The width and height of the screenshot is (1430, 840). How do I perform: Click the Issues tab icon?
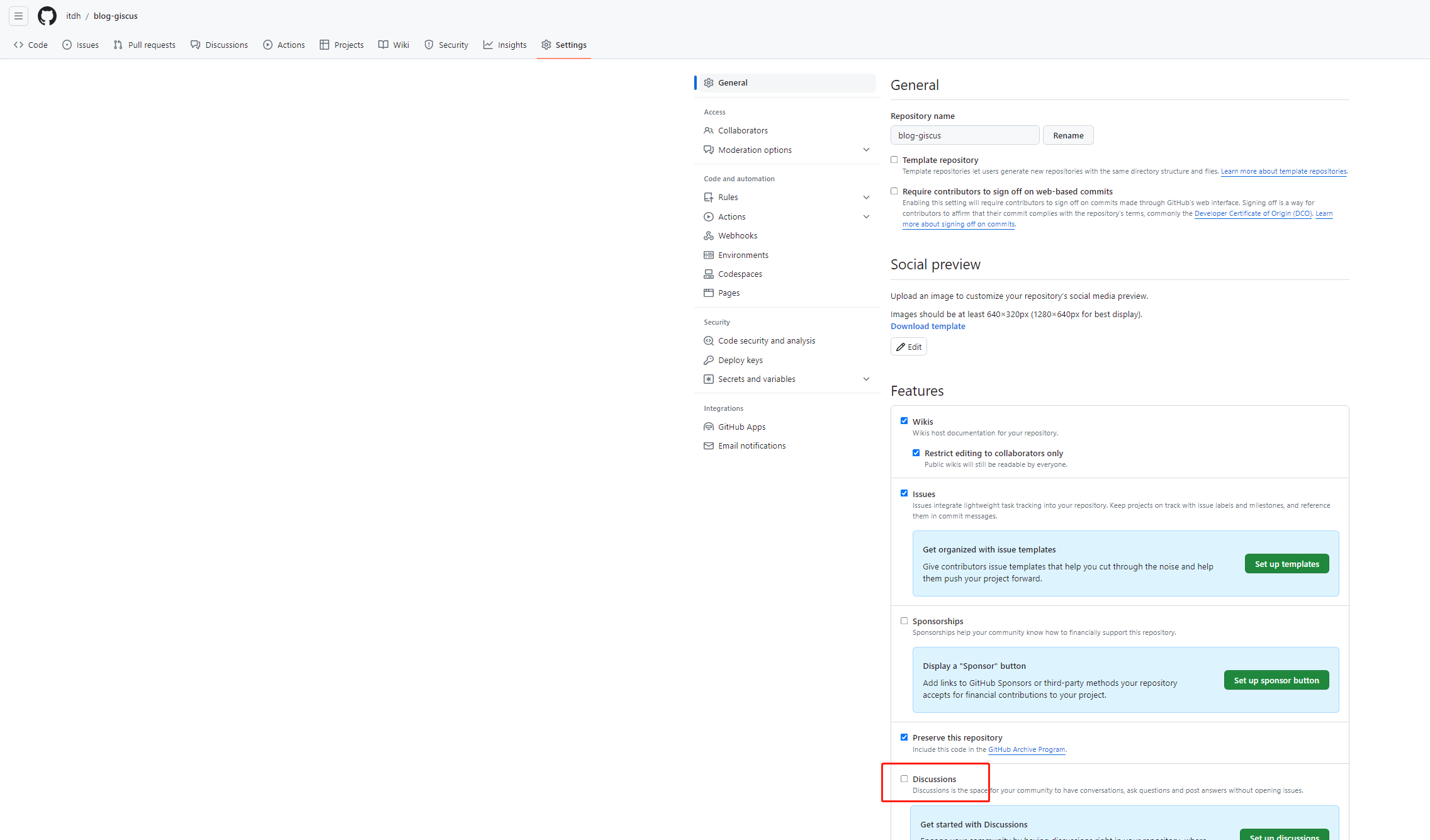tap(67, 45)
